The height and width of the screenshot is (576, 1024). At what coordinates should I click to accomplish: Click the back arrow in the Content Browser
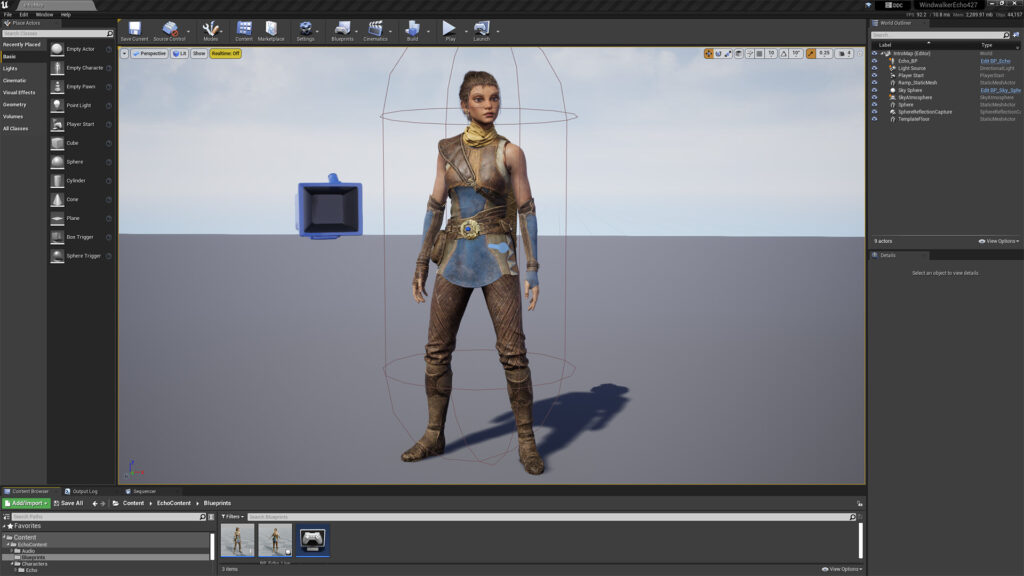[x=95, y=504]
